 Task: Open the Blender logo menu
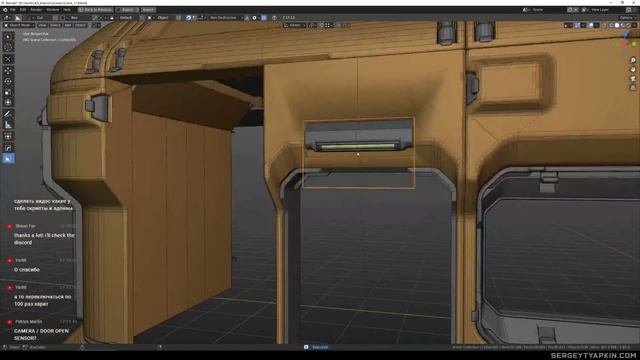pyautogui.click(x=5, y=9)
